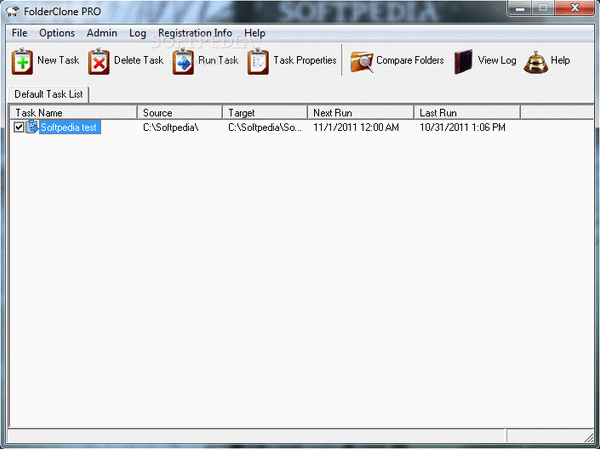Click the New Task label

58,60
